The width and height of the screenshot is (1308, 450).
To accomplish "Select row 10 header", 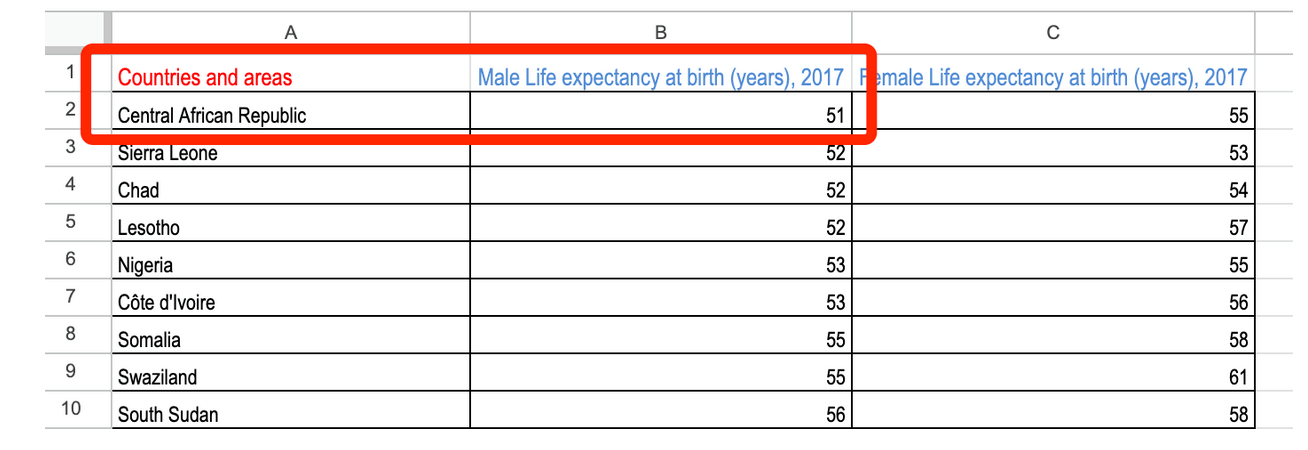I will point(70,409).
